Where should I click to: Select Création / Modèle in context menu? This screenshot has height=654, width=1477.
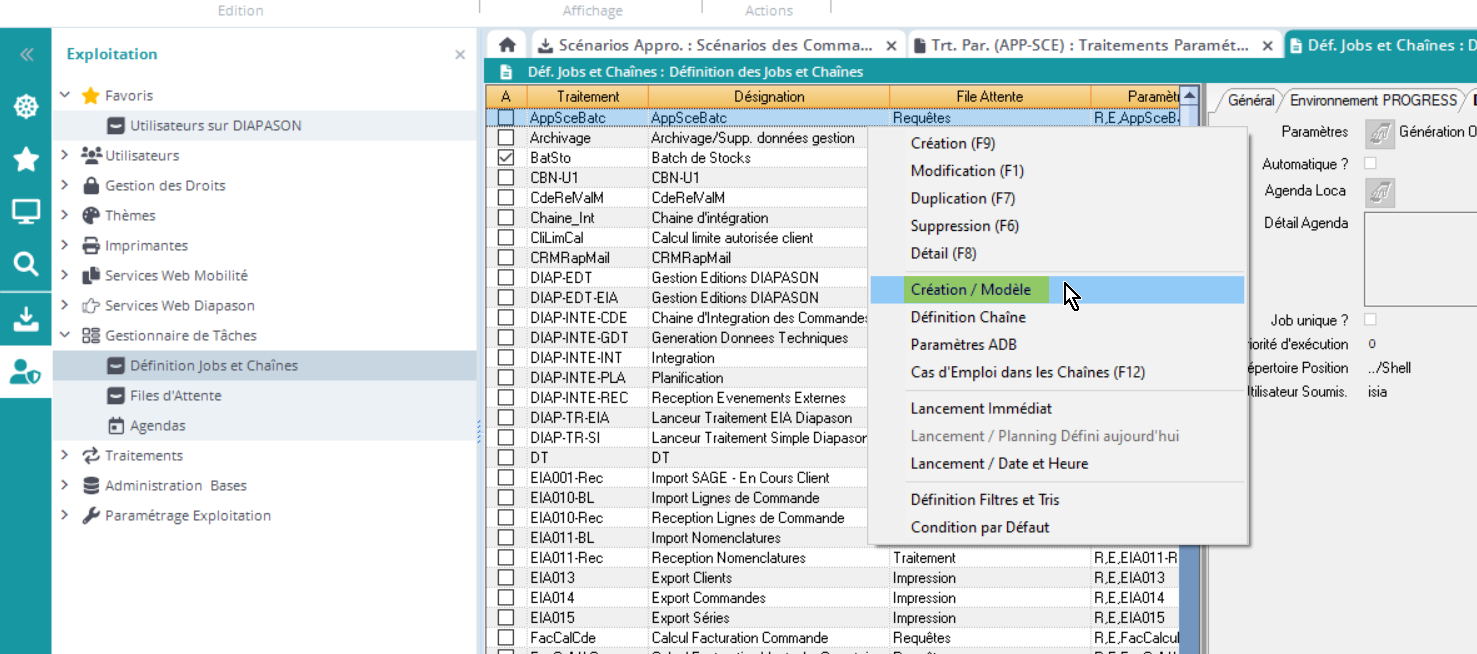(970, 290)
